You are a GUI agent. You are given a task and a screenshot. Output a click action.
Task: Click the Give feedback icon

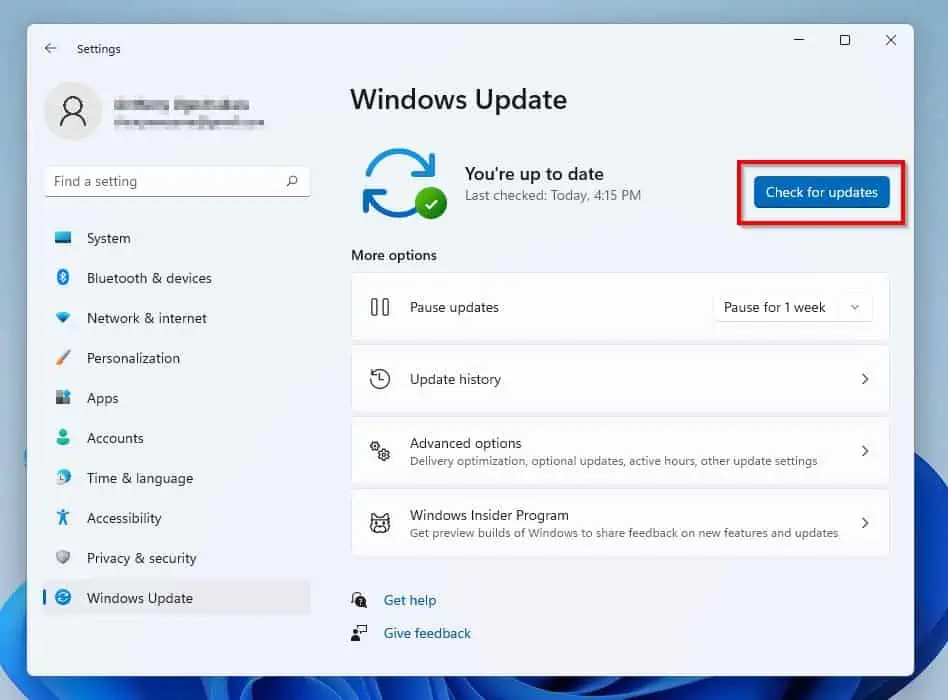click(359, 633)
